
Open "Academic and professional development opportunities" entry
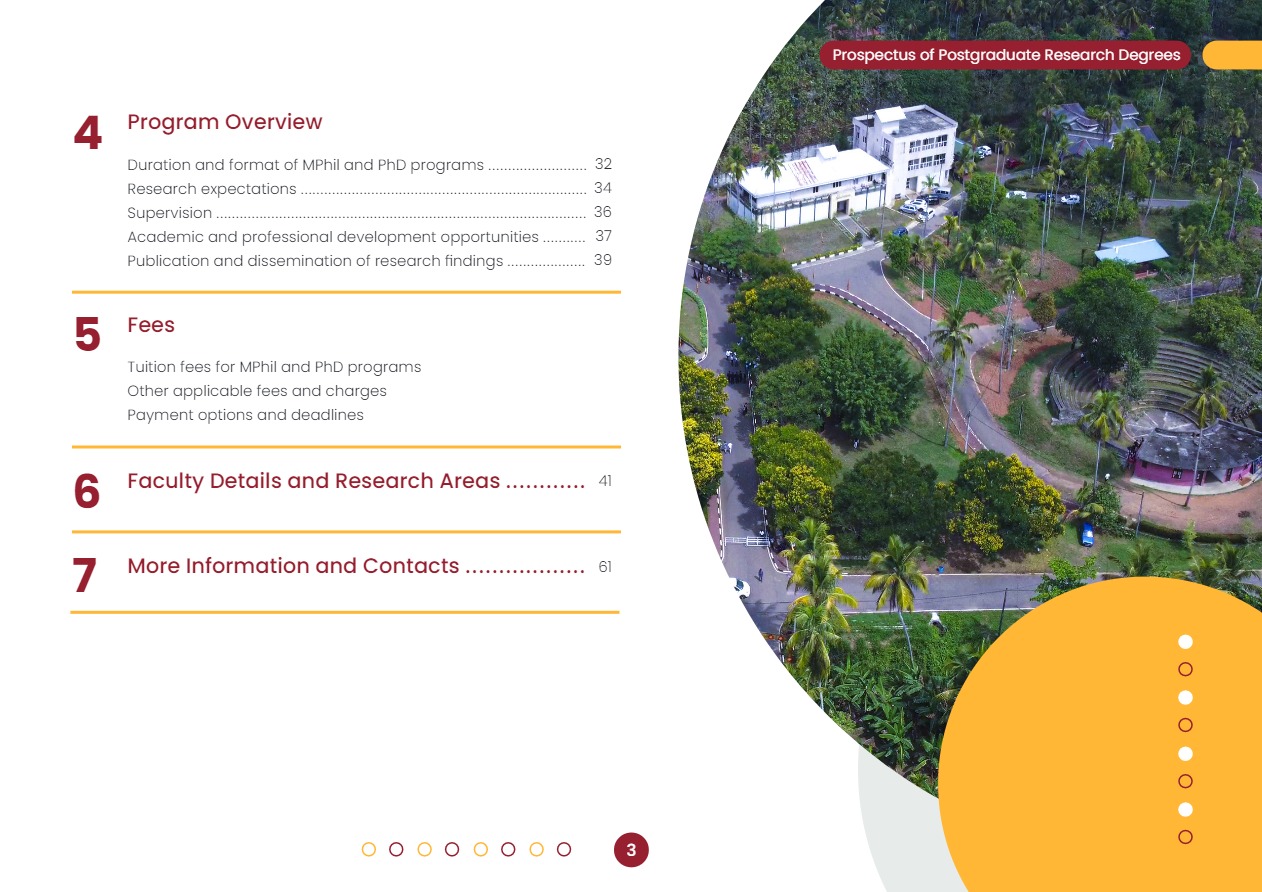click(332, 237)
